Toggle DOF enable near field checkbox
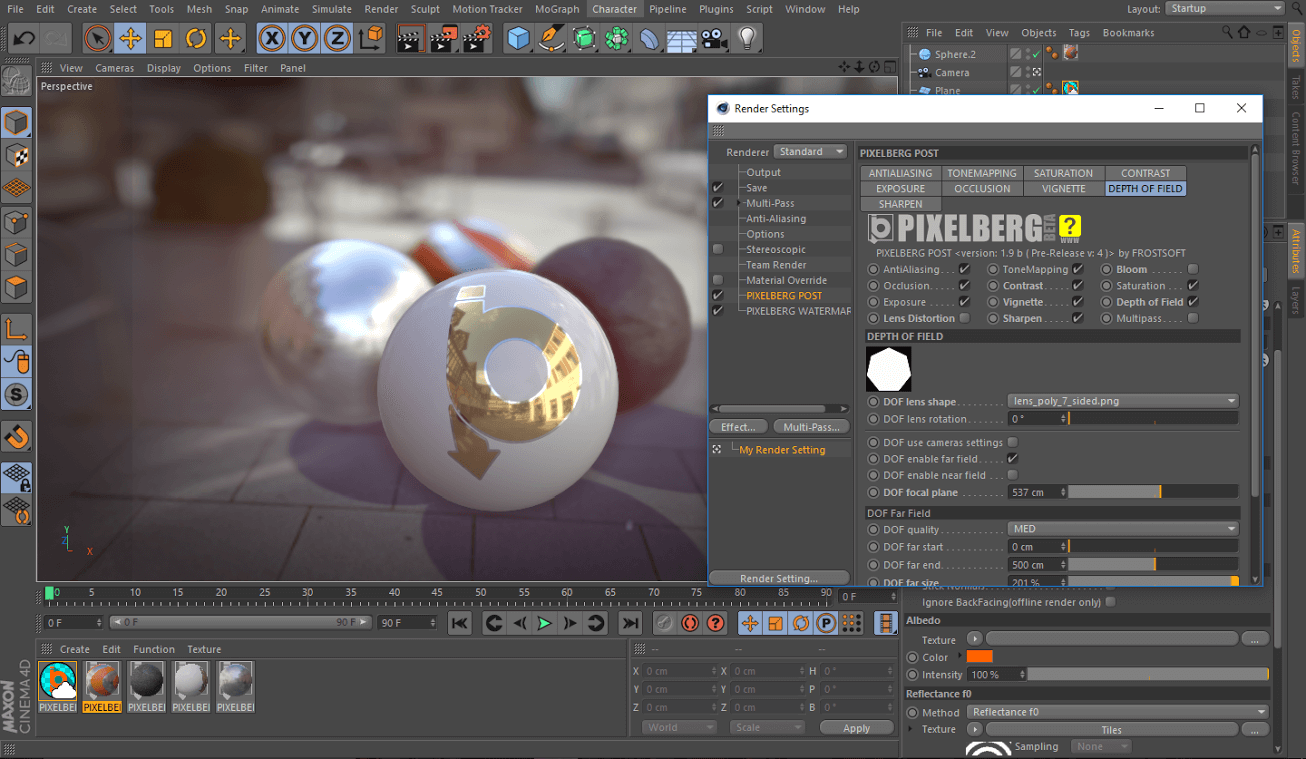This screenshot has width=1306, height=759. pos(1013,475)
